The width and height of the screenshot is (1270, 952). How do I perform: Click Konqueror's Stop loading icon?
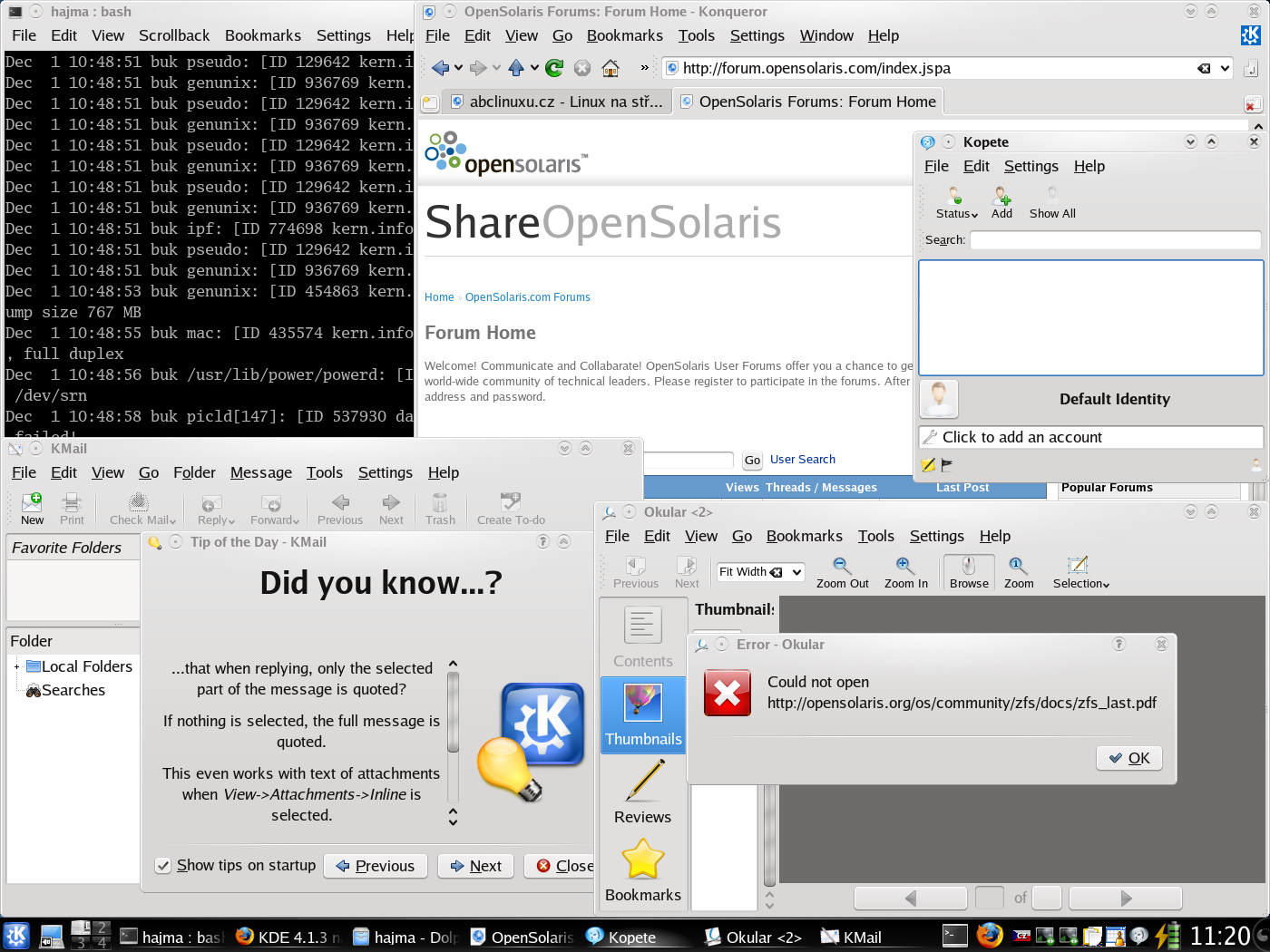pyautogui.click(x=582, y=68)
